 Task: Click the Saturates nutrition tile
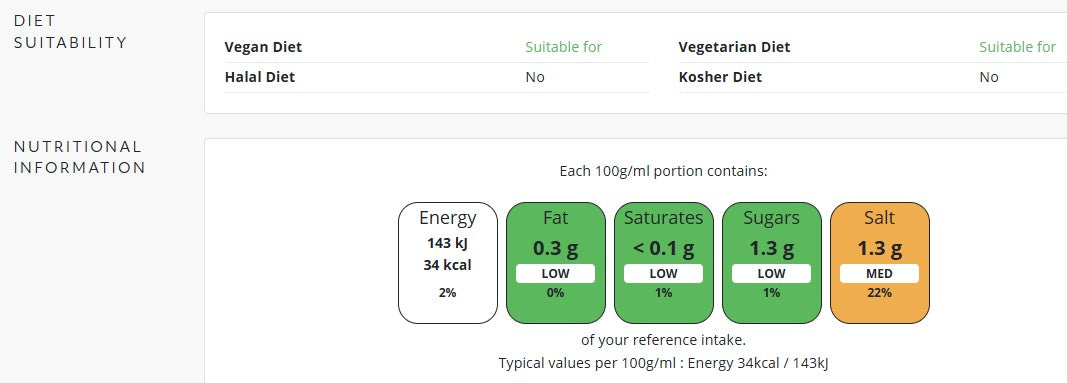click(x=663, y=263)
